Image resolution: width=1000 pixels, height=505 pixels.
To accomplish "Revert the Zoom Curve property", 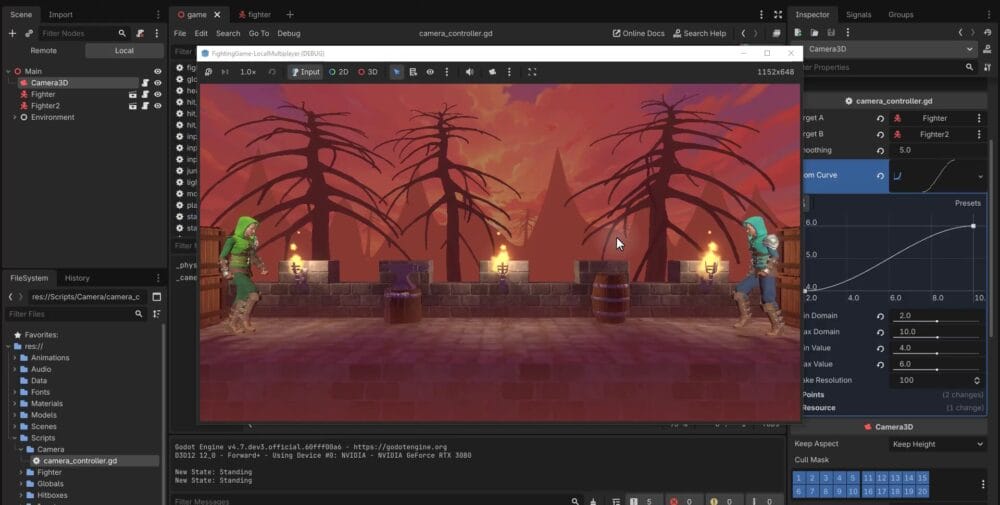I will point(880,176).
